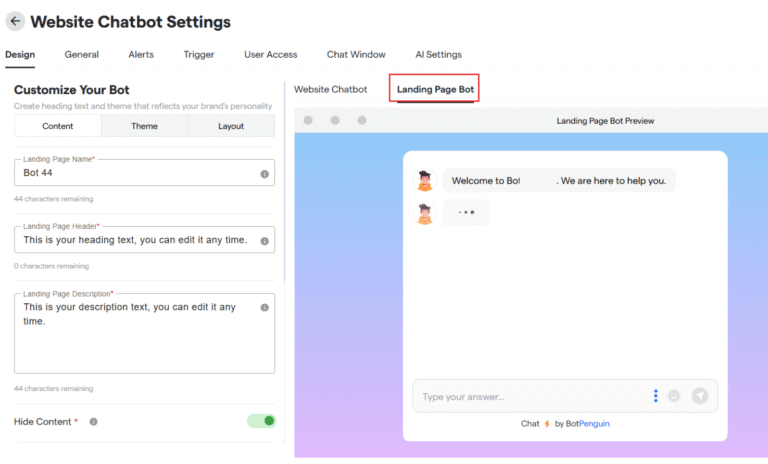
Task: Switch to the General tab
Action: pos(81,54)
